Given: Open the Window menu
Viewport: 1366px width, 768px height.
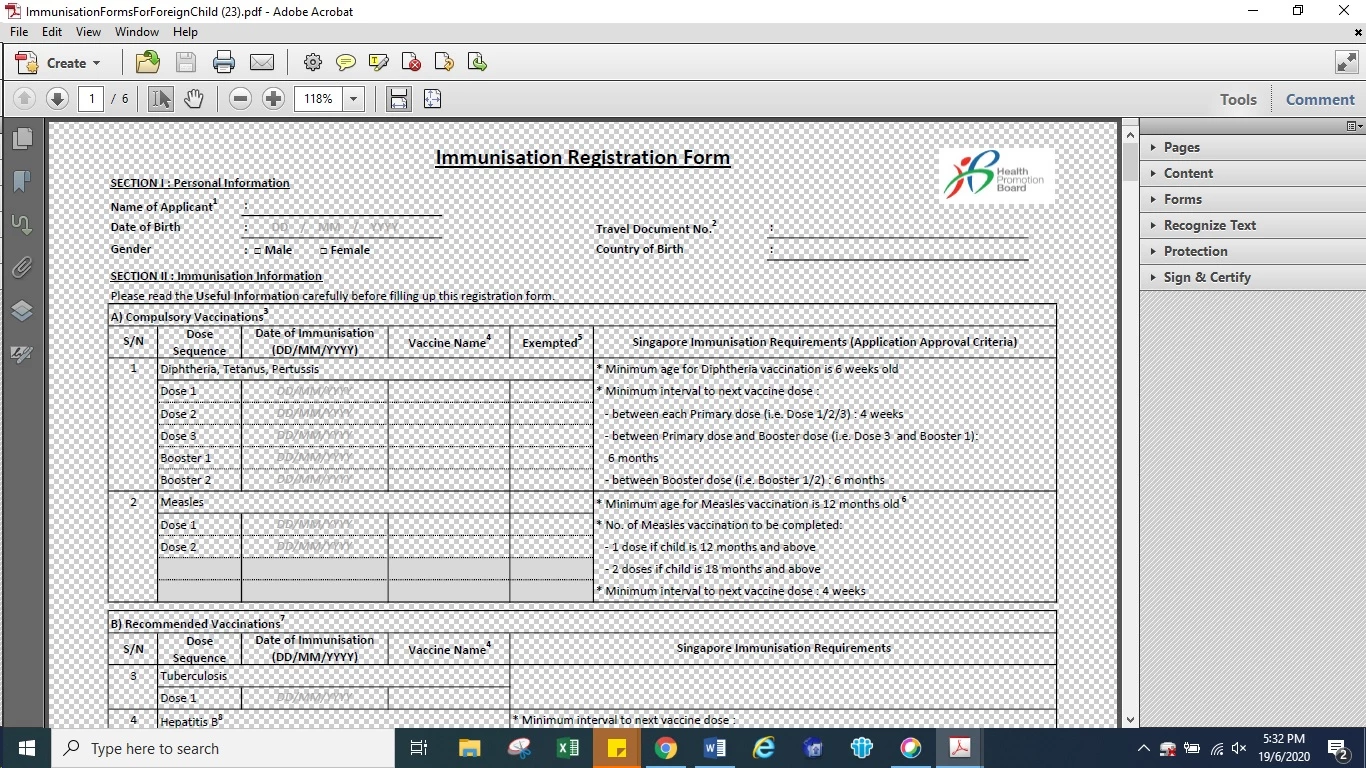Looking at the screenshot, I should [137, 32].
